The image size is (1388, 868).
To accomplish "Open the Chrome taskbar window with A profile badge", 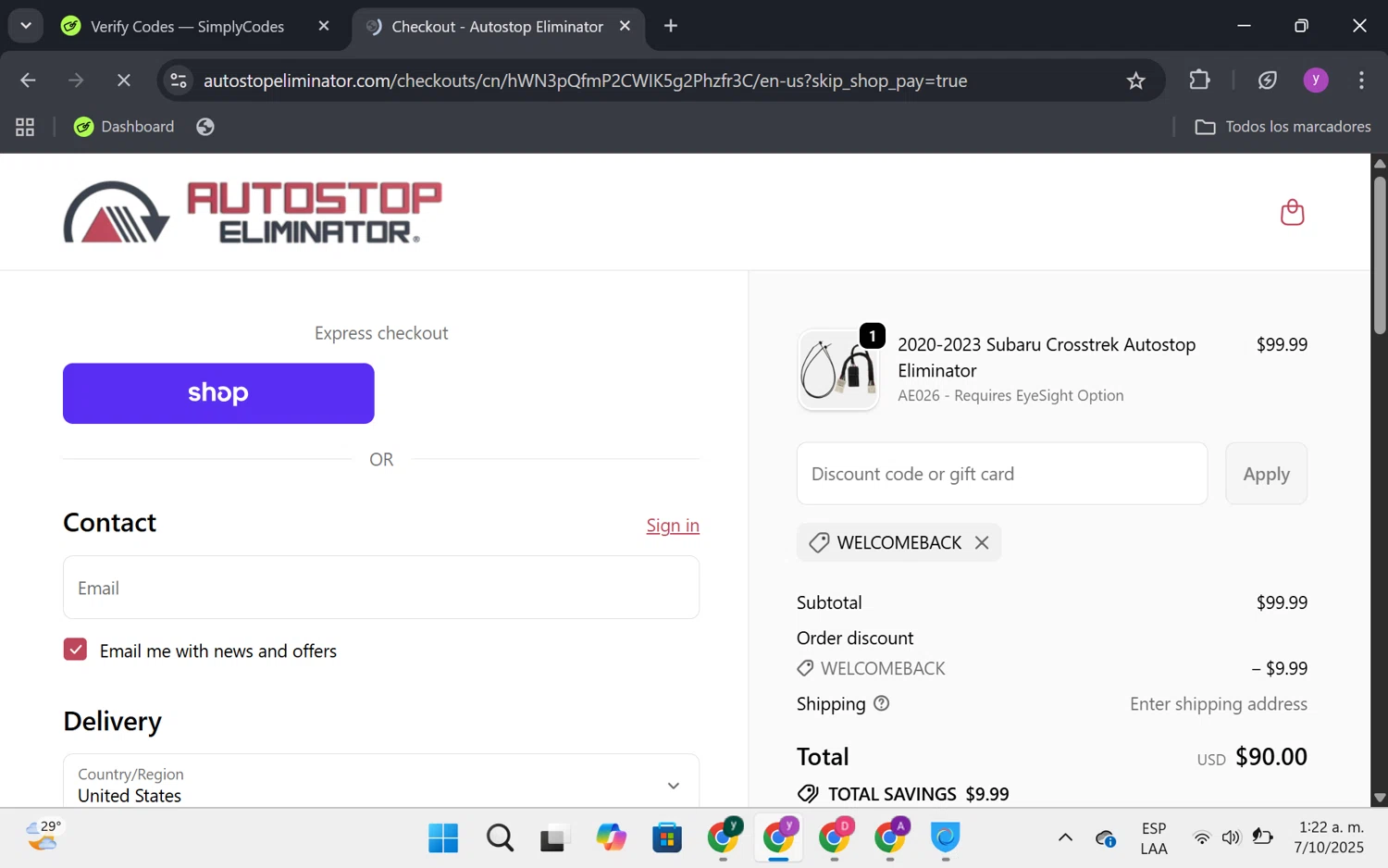I will coord(890,837).
